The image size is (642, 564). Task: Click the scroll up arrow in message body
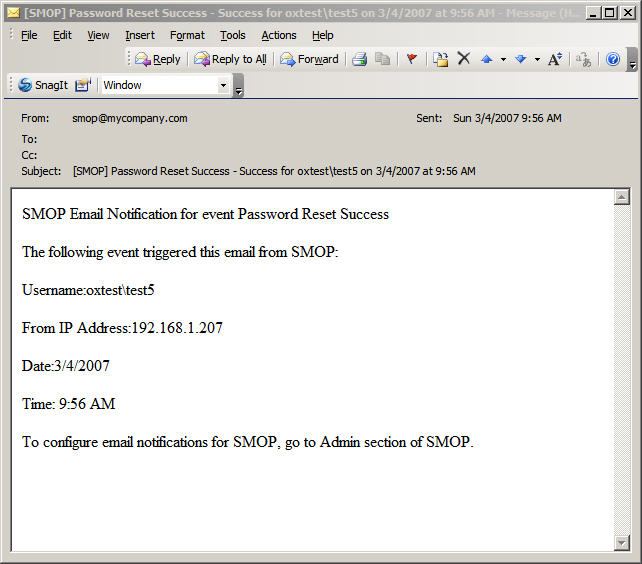point(622,197)
